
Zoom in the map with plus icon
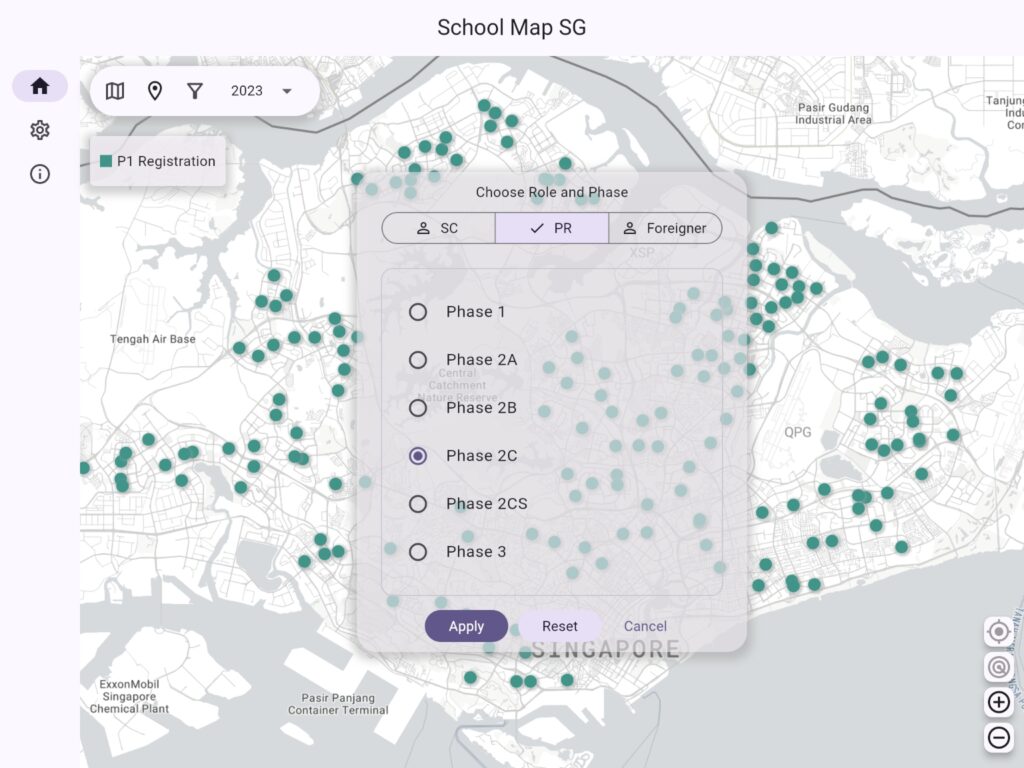click(x=999, y=703)
